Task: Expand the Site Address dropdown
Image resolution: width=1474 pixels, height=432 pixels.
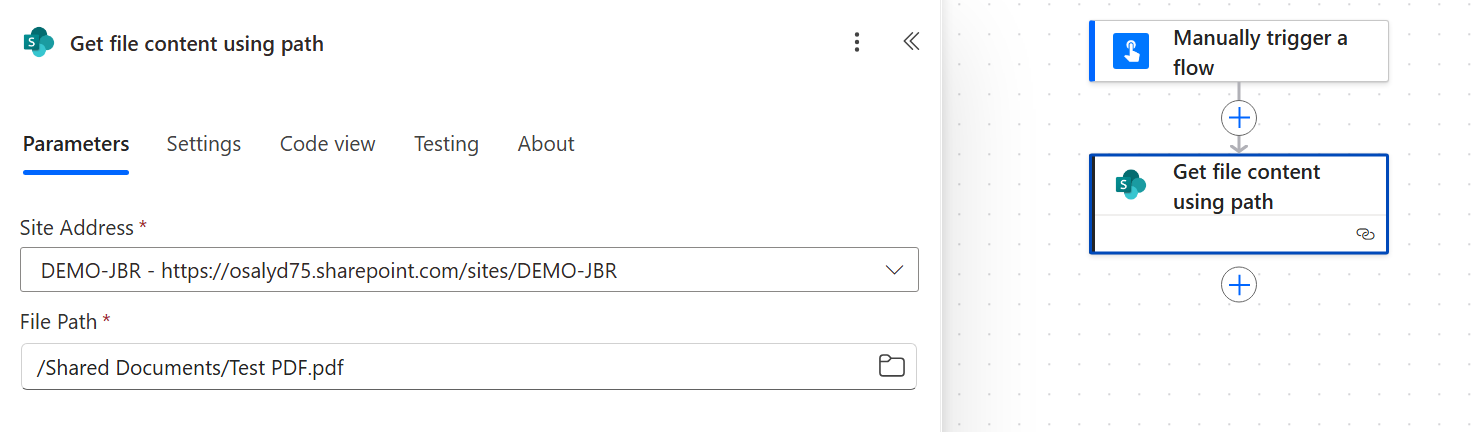Action: [x=894, y=270]
